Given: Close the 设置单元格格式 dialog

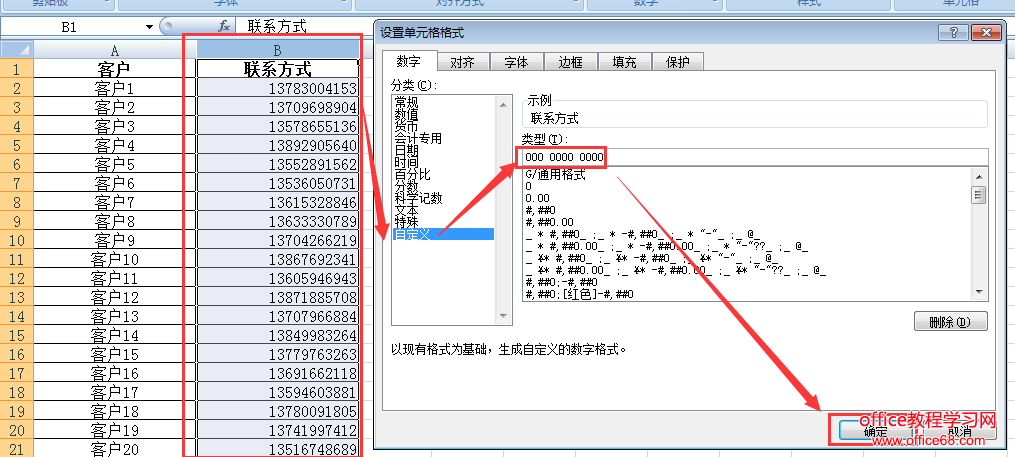Looking at the screenshot, I should [987, 32].
